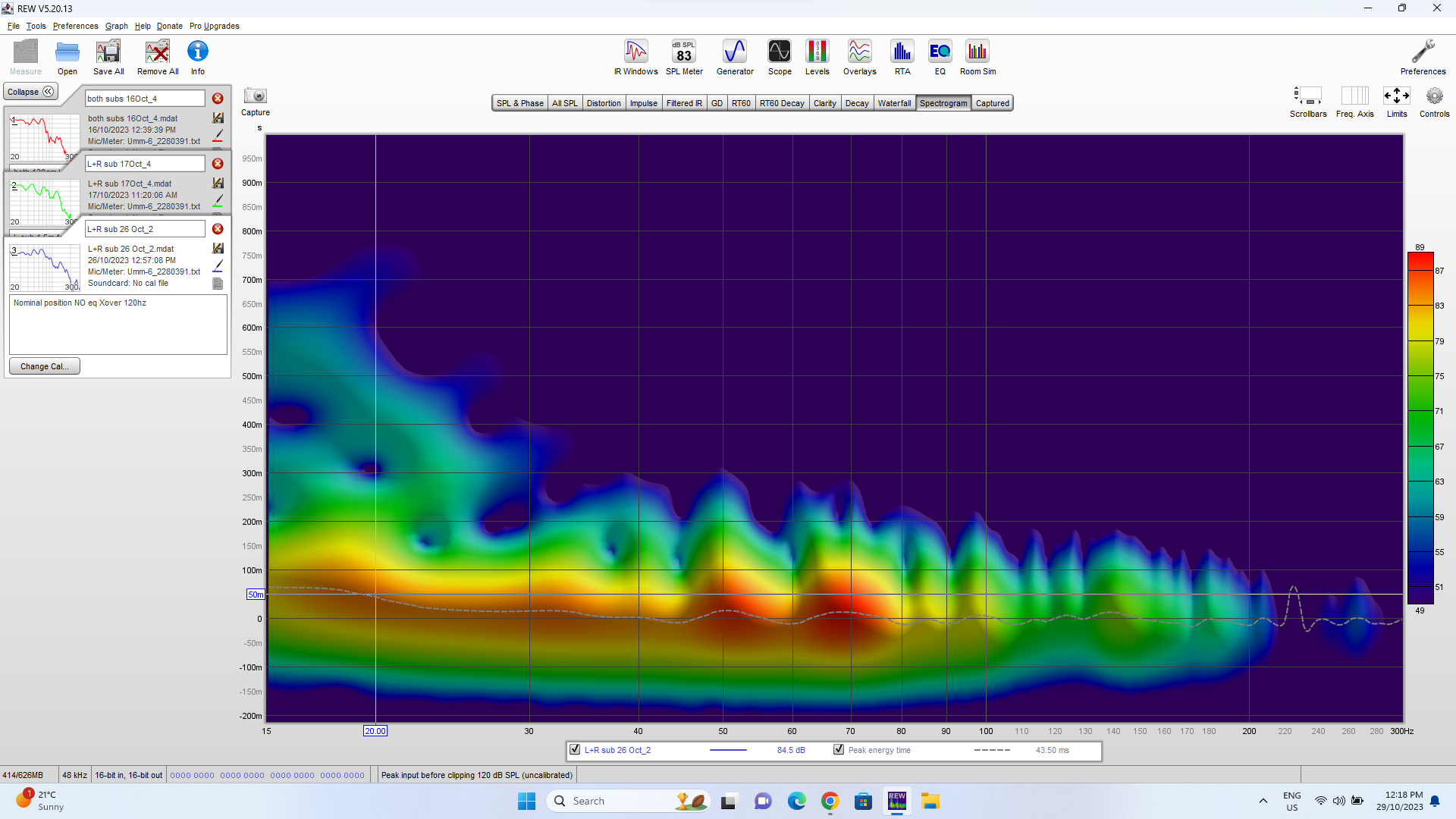Toggle the L+R sub 26 Oct_2 trace checkbox
The height and width of the screenshot is (819, 1456).
pos(574,749)
